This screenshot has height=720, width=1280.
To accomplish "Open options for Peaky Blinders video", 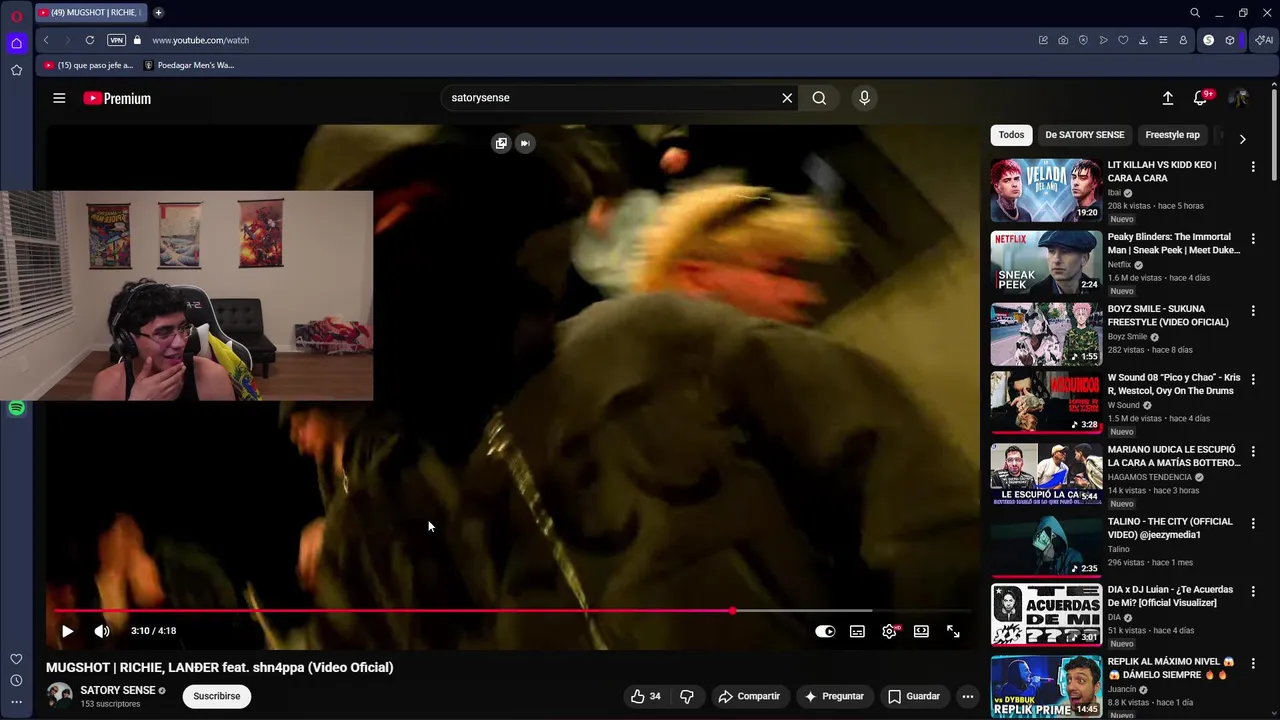I will 1253,239.
